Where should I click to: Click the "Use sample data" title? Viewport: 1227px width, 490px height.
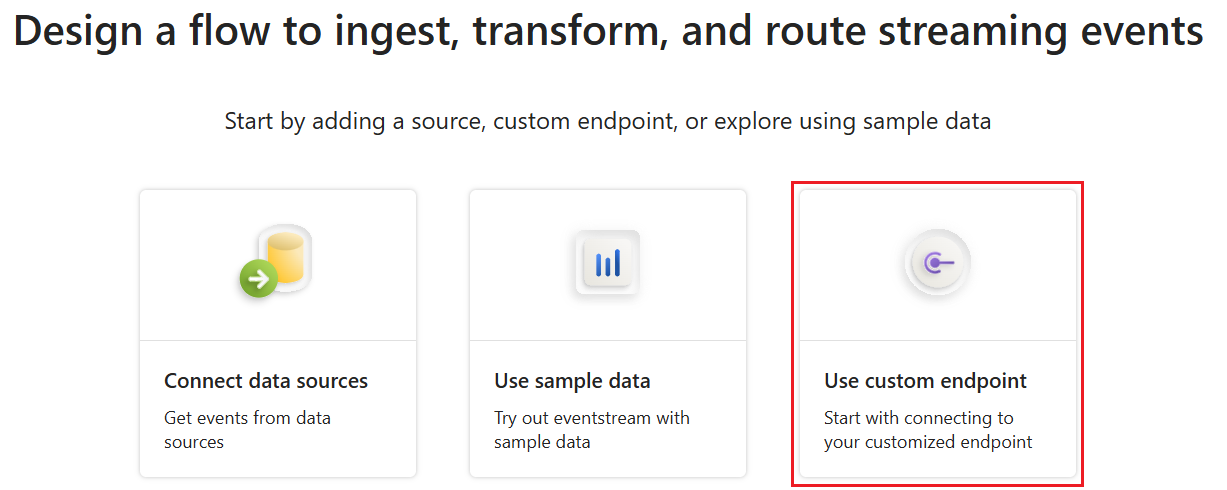pyautogui.click(x=572, y=381)
